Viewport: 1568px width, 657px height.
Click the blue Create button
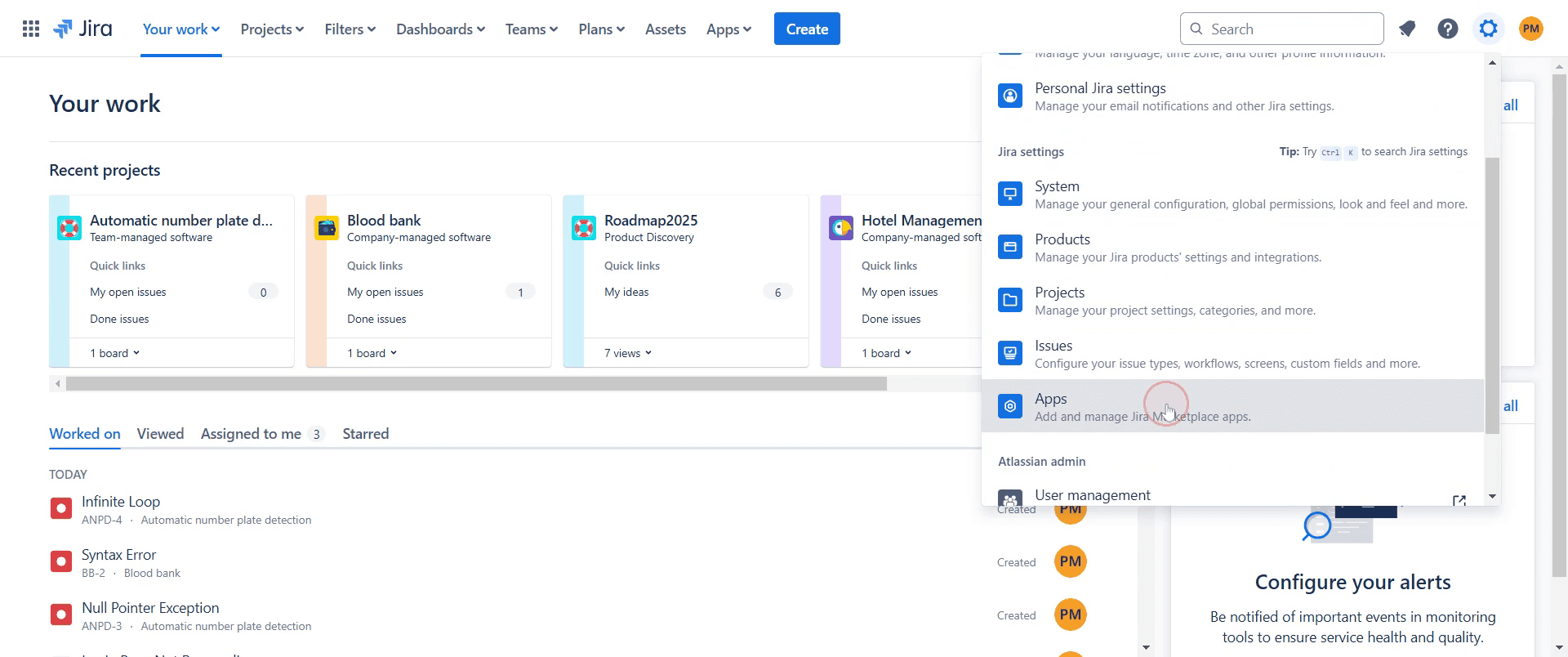[807, 29]
